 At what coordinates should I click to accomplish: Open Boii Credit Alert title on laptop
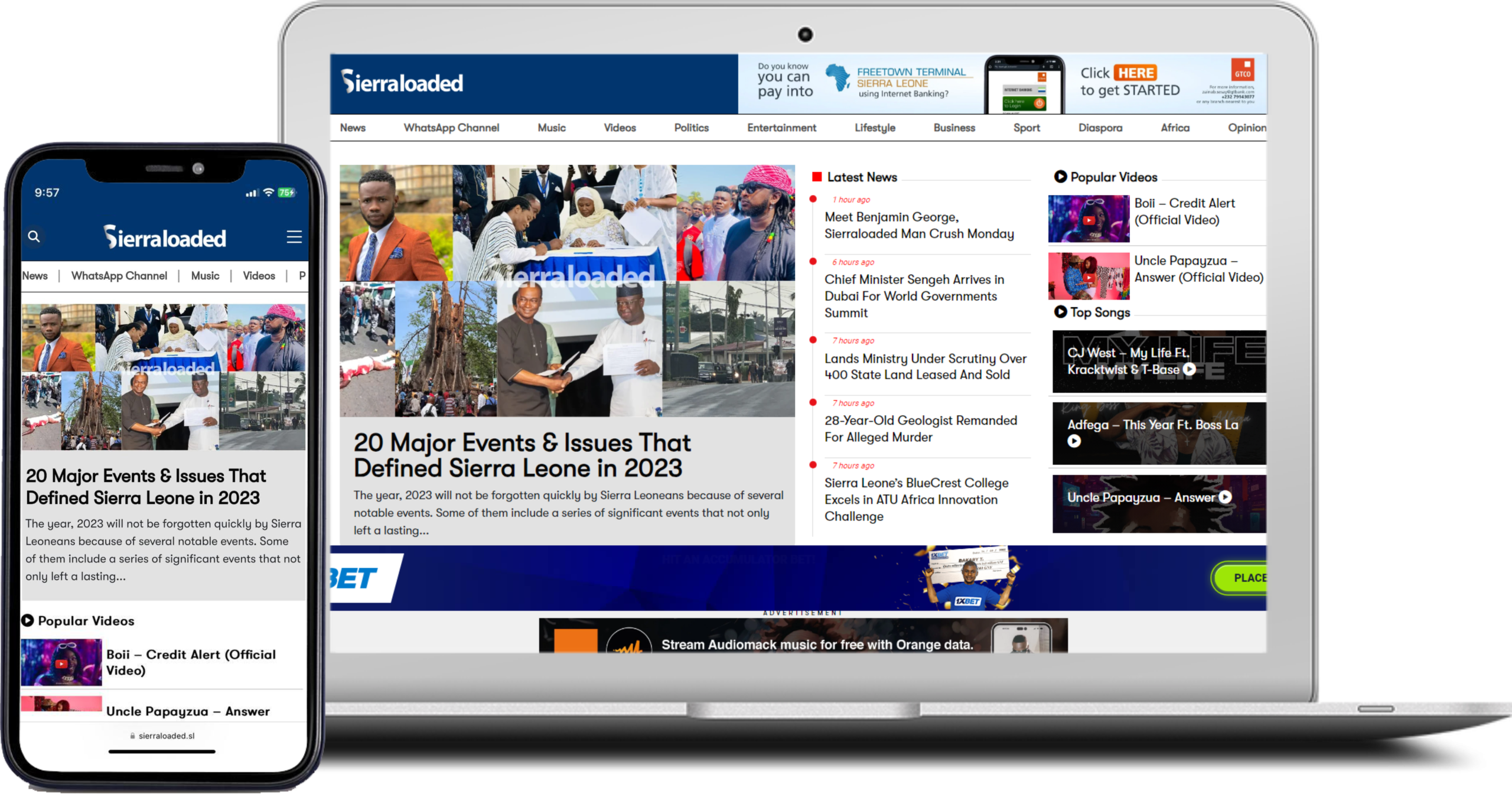click(x=1184, y=211)
